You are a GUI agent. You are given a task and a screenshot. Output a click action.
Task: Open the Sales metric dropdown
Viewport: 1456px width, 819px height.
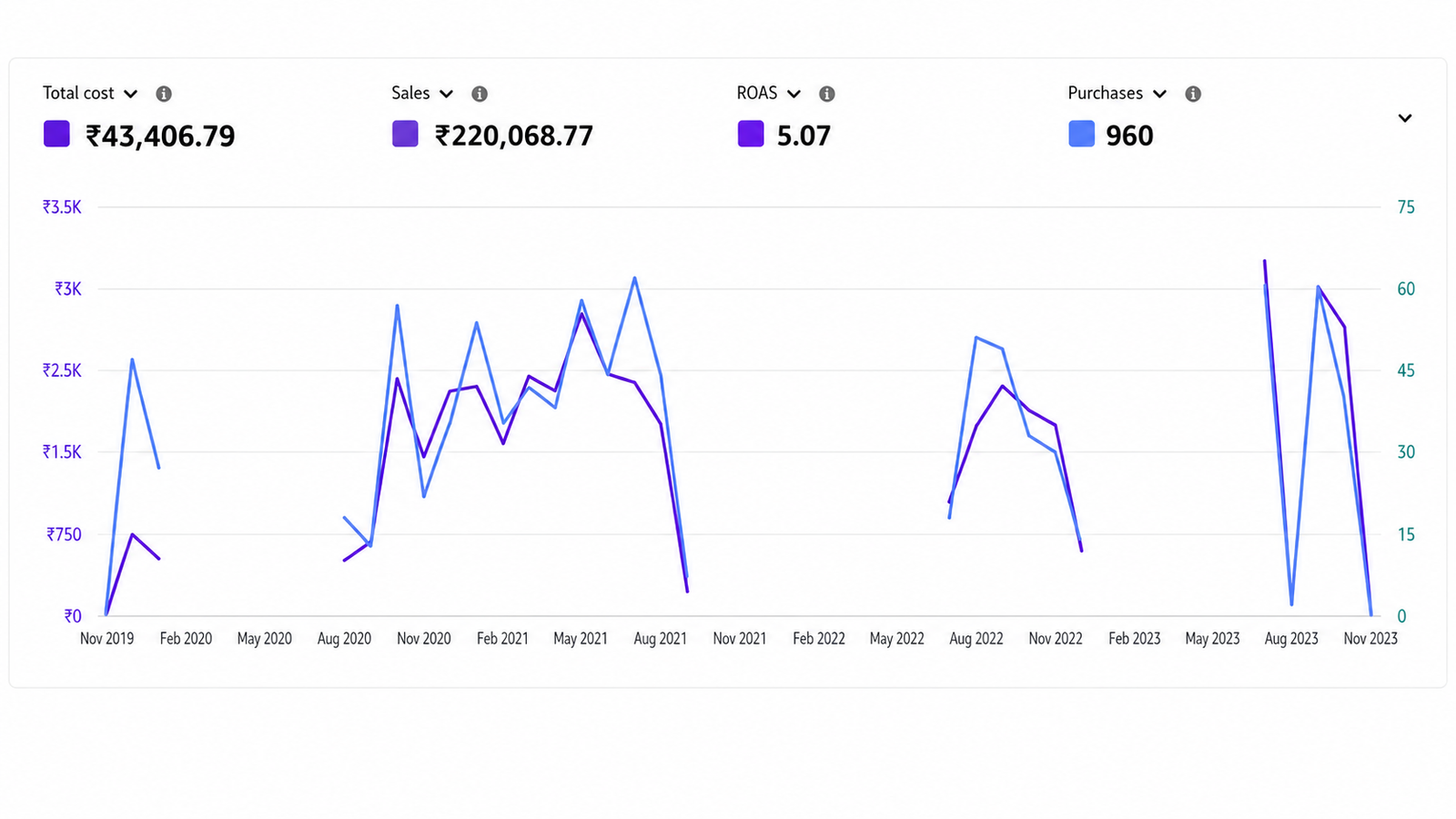(x=422, y=93)
